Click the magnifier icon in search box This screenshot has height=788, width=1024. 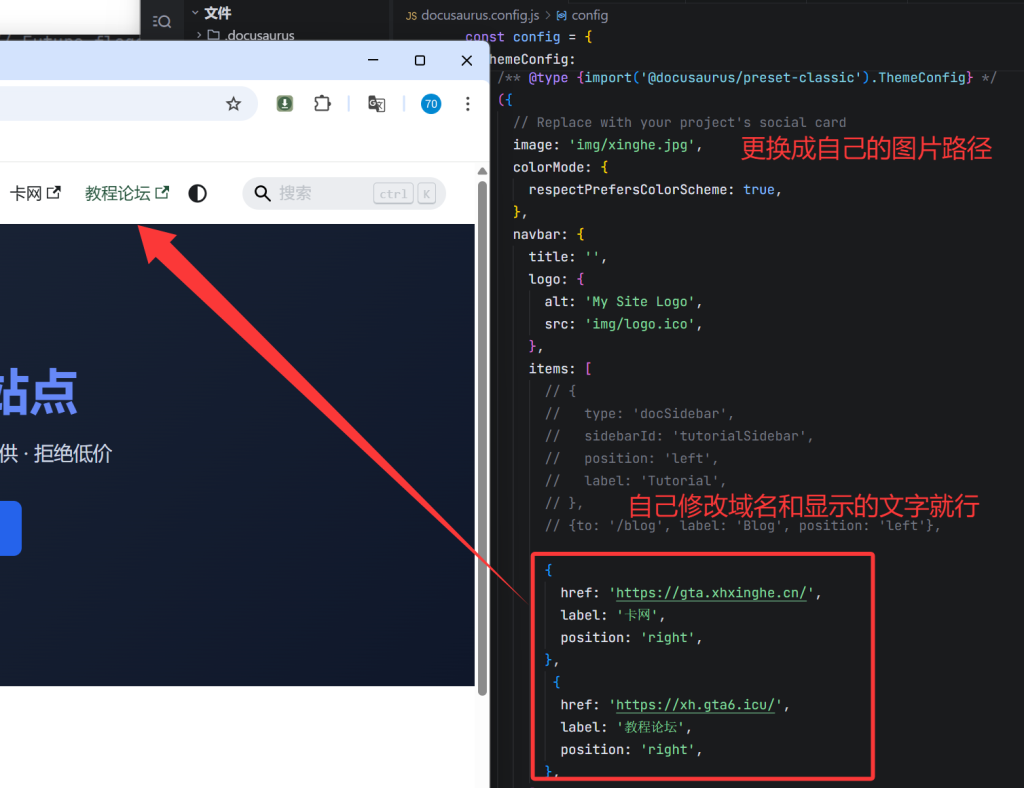click(x=263, y=193)
